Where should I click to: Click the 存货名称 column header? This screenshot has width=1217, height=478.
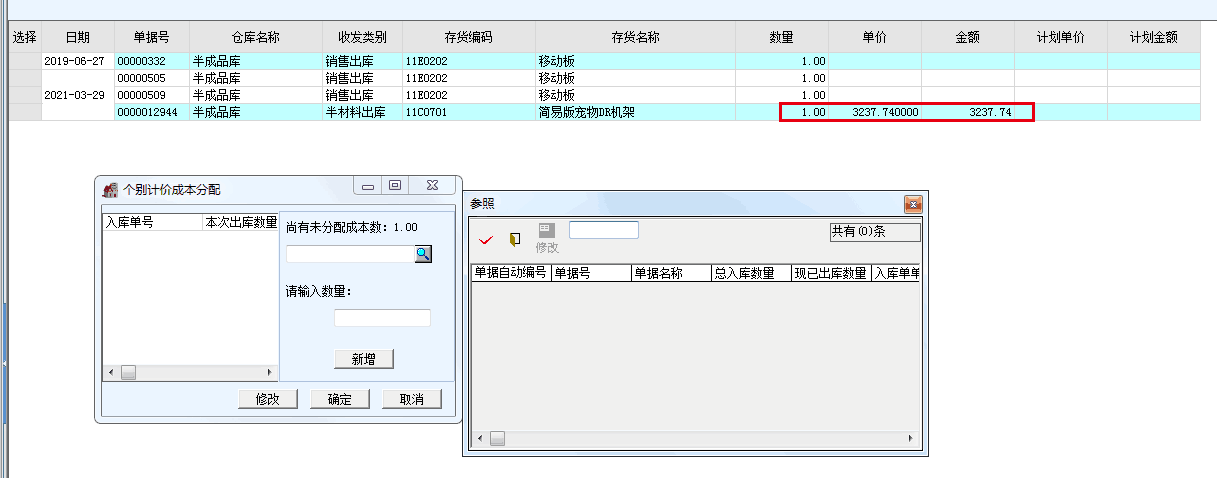click(x=636, y=37)
